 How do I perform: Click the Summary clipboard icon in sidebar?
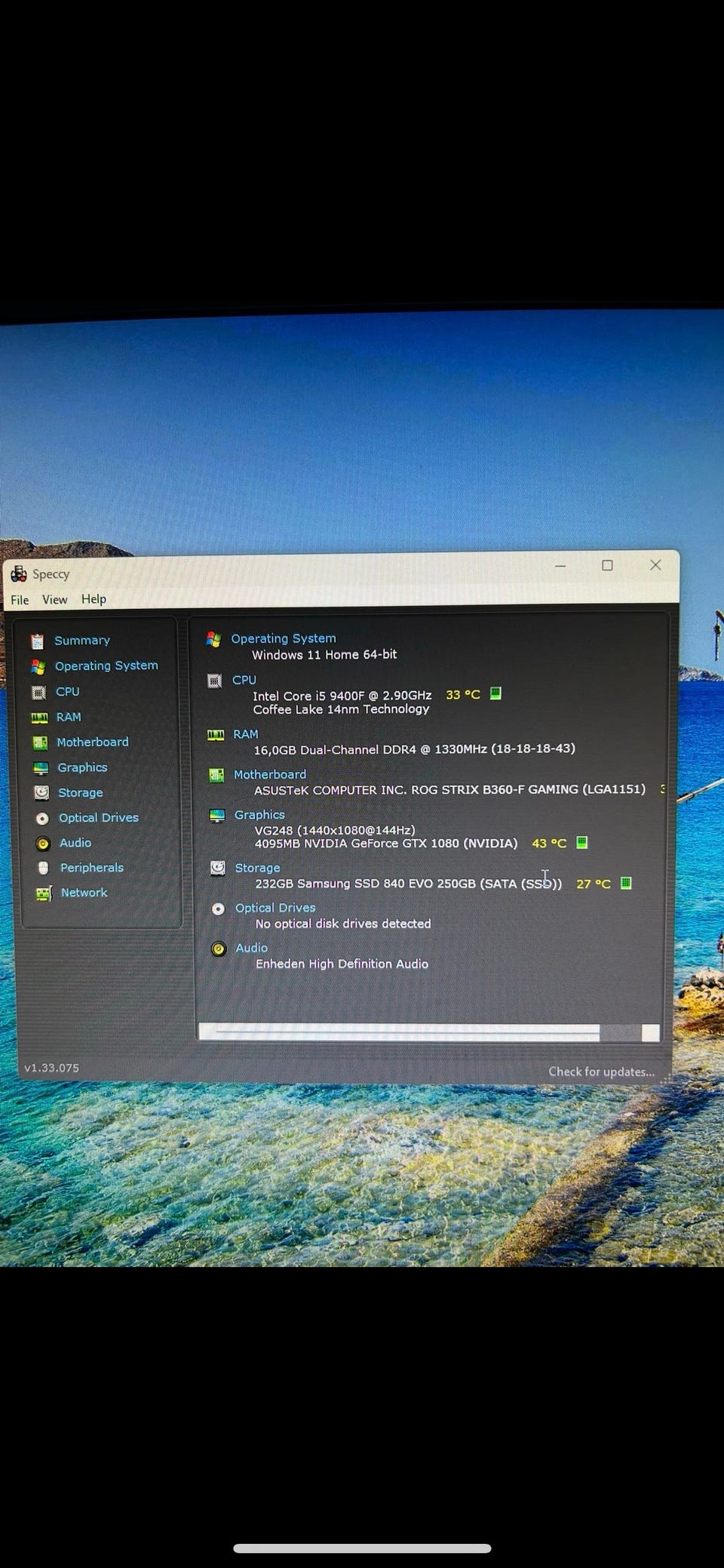pyautogui.click(x=38, y=641)
